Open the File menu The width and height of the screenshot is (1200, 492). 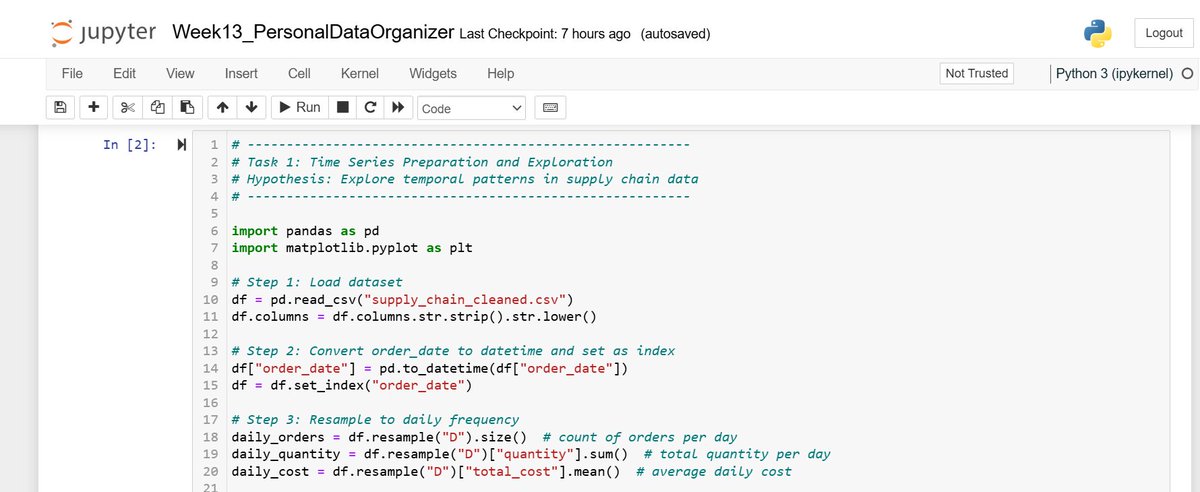[x=72, y=74]
